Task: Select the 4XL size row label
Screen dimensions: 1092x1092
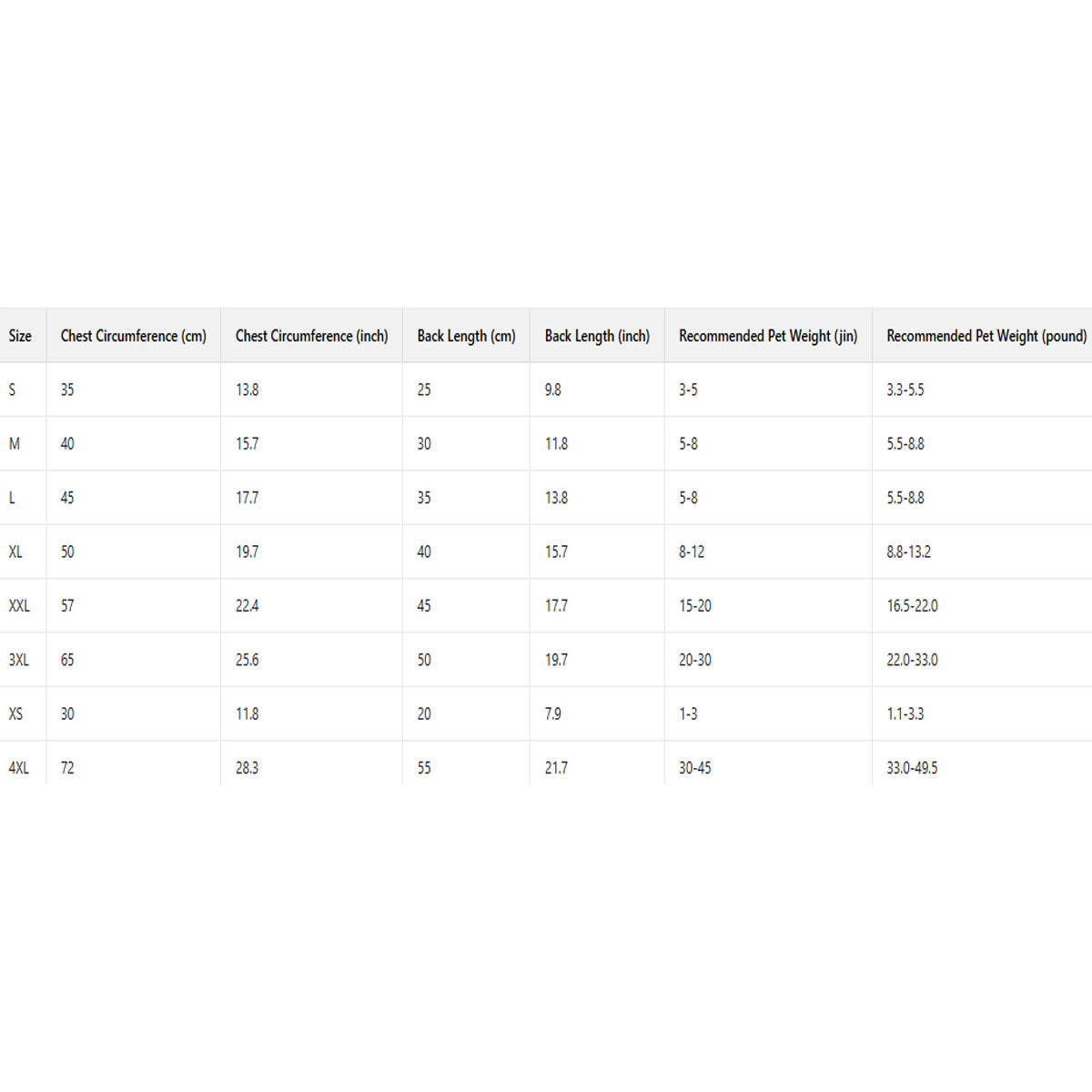Action: point(19,768)
